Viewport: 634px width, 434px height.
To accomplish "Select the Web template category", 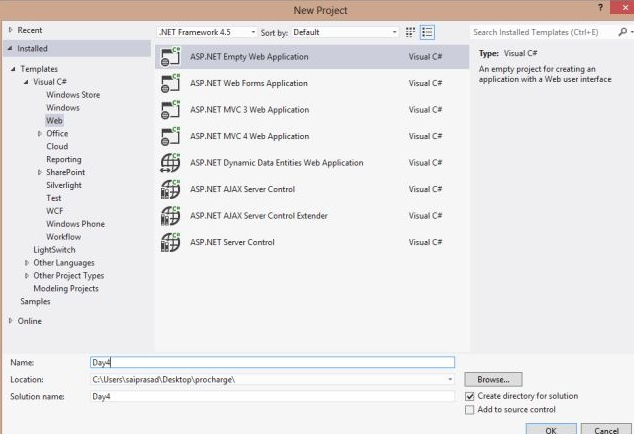I will pyautogui.click(x=54, y=121).
